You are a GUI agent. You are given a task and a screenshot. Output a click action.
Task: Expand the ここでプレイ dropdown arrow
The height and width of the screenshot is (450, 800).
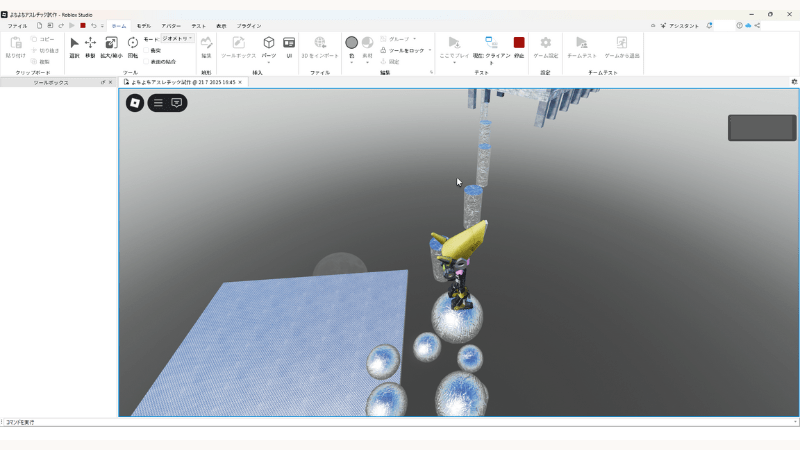coord(454,62)
